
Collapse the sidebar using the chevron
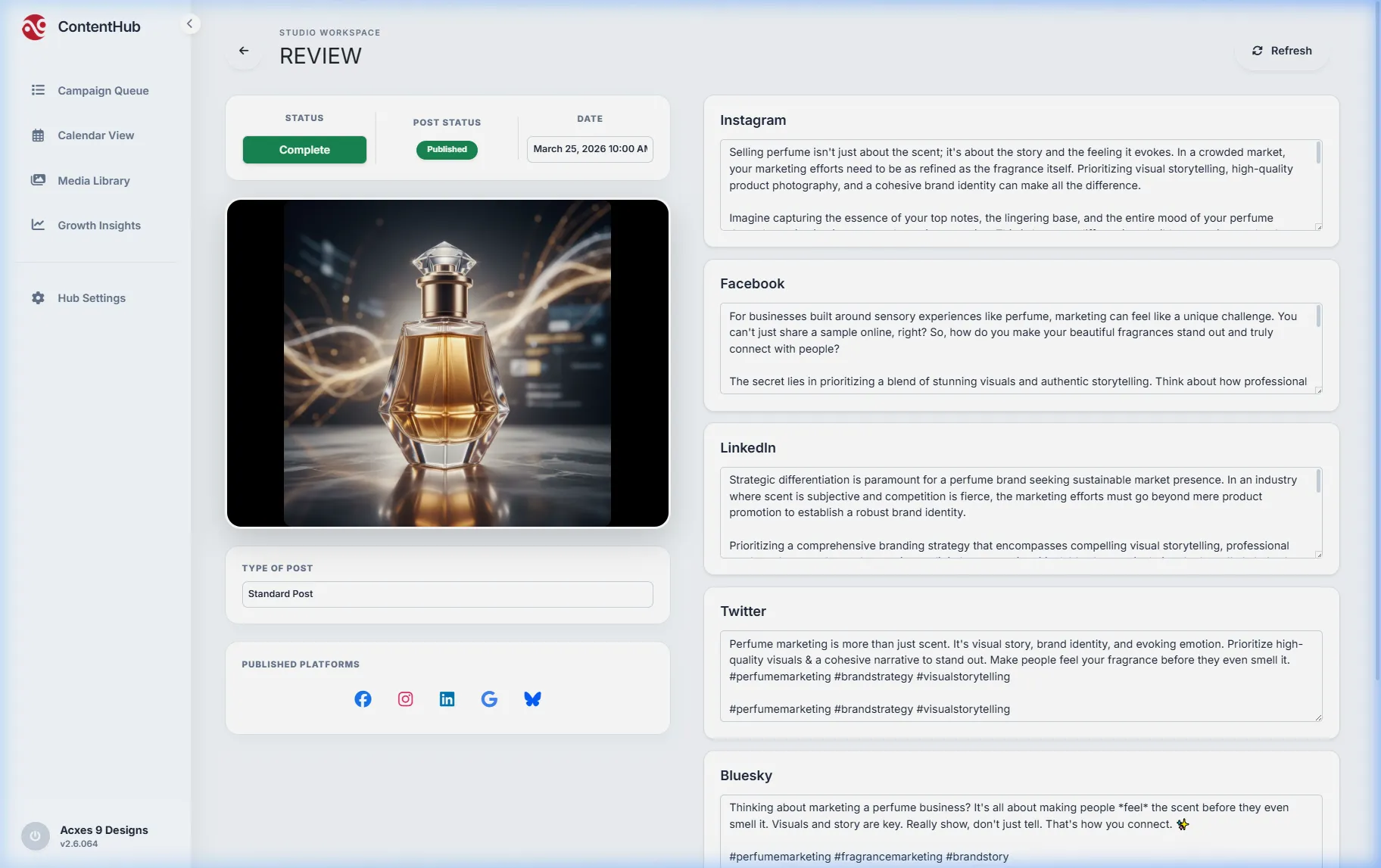pos(191,23)
